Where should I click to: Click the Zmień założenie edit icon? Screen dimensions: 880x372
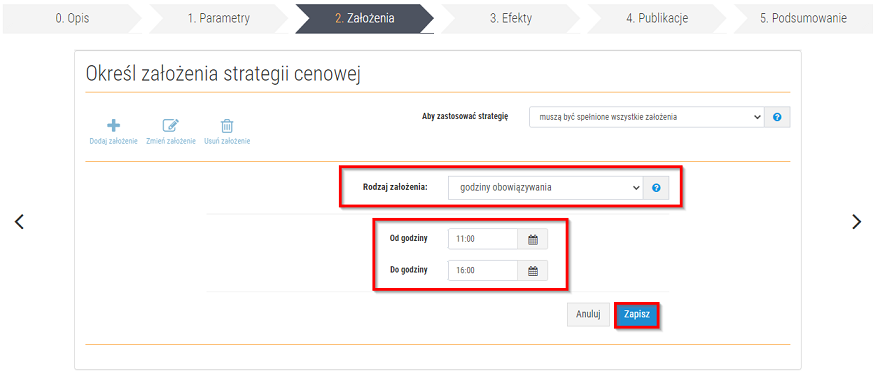coord(171,126)
